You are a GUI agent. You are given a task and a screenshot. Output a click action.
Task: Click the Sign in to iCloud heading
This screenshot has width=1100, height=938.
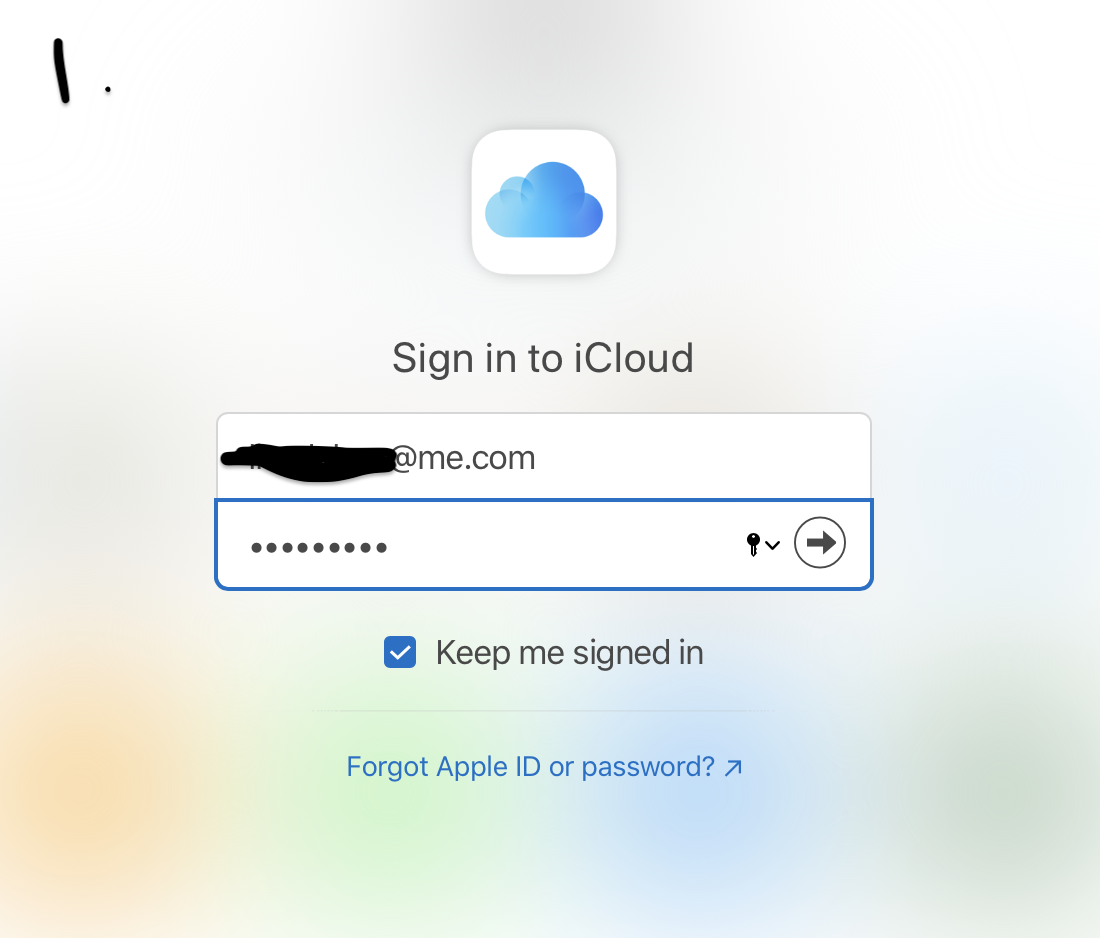click(x=543, y=359)
